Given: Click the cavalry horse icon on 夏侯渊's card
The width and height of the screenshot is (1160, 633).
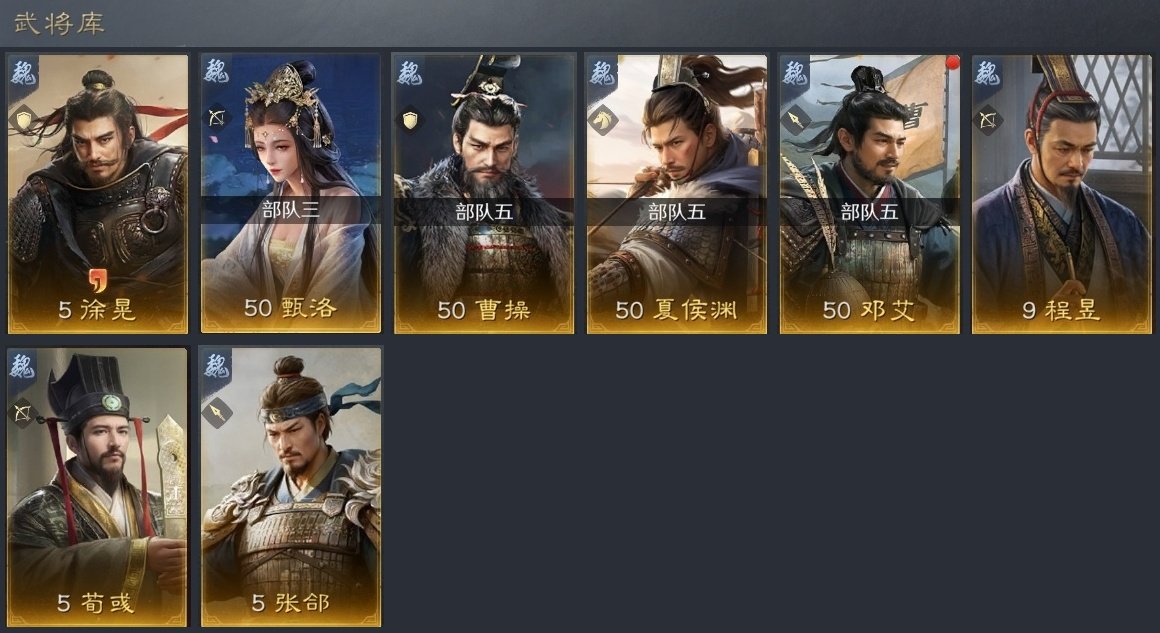Looking at the screenshot, I should click(x=603, y=120).
